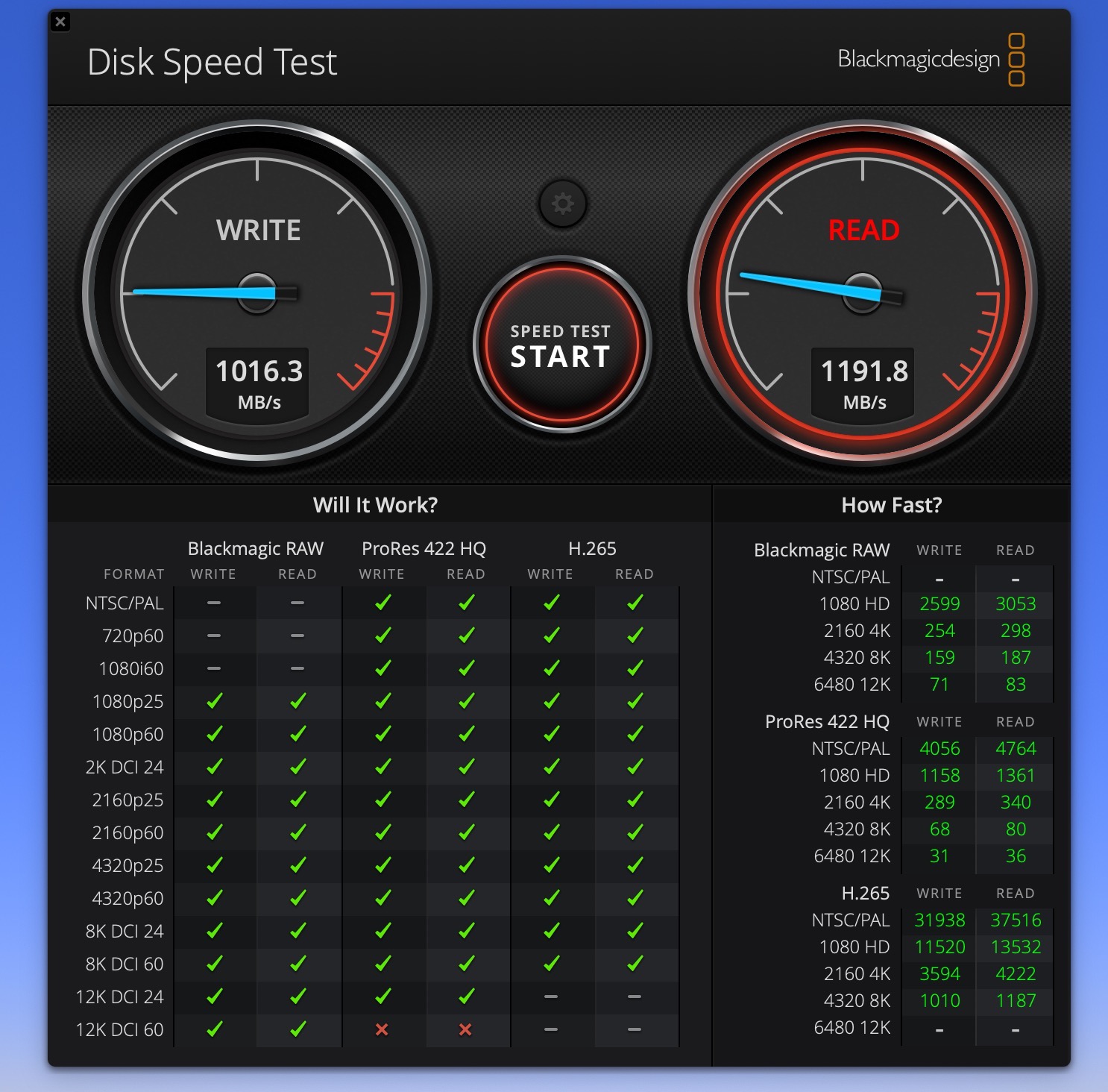Click the ProRes read checkmark for 1080i60
Screen dimensions: 1108x1092
coord(467,668)
